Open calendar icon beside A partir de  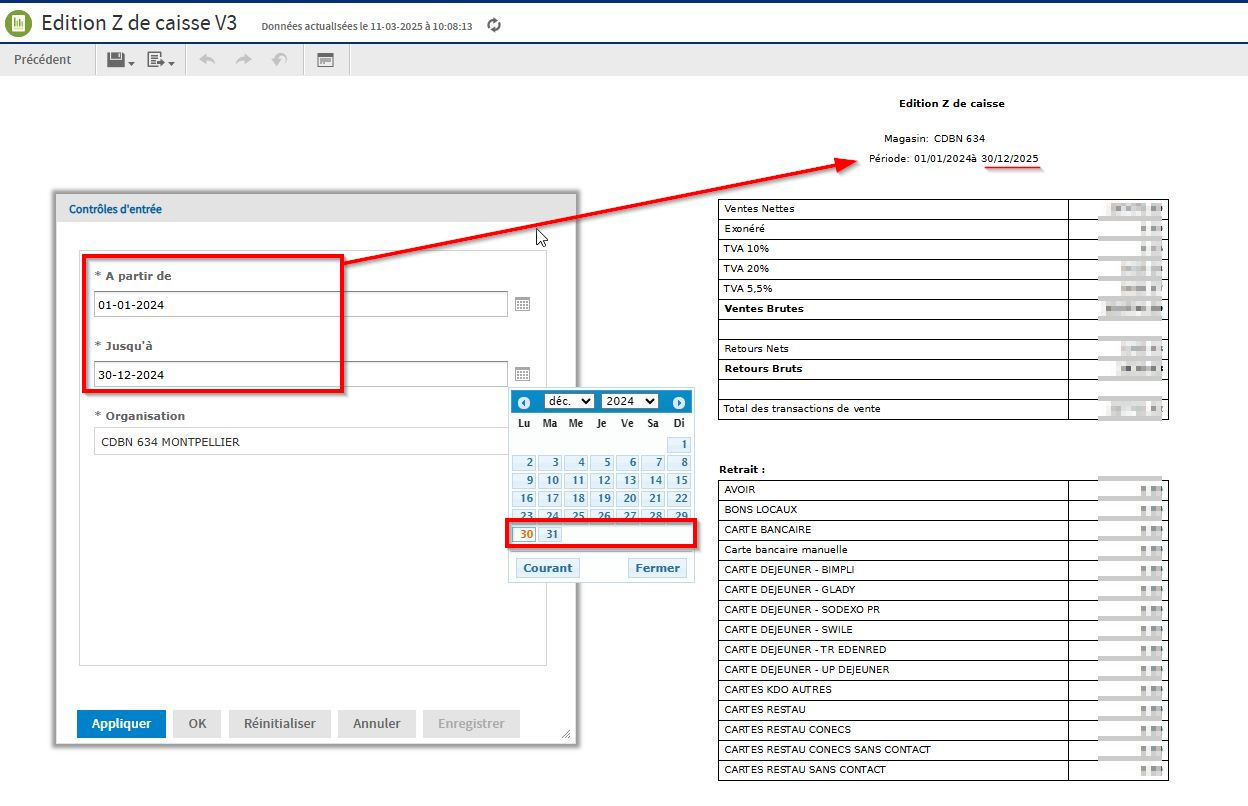[522, 304]
